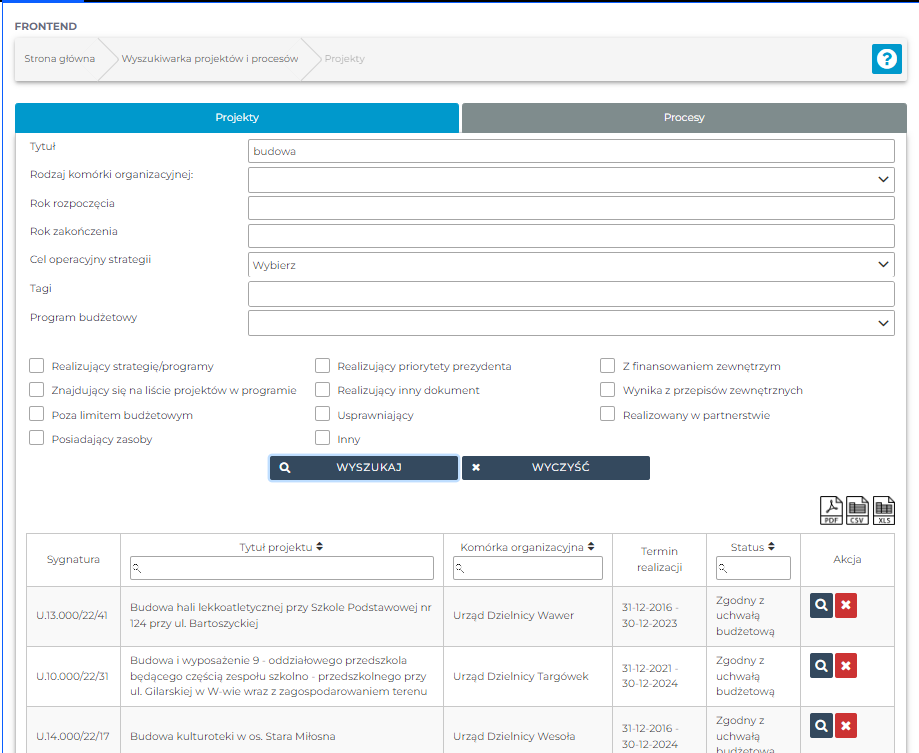
Task: View details of project U.13.000/22/41
Action: click(821, 605)
